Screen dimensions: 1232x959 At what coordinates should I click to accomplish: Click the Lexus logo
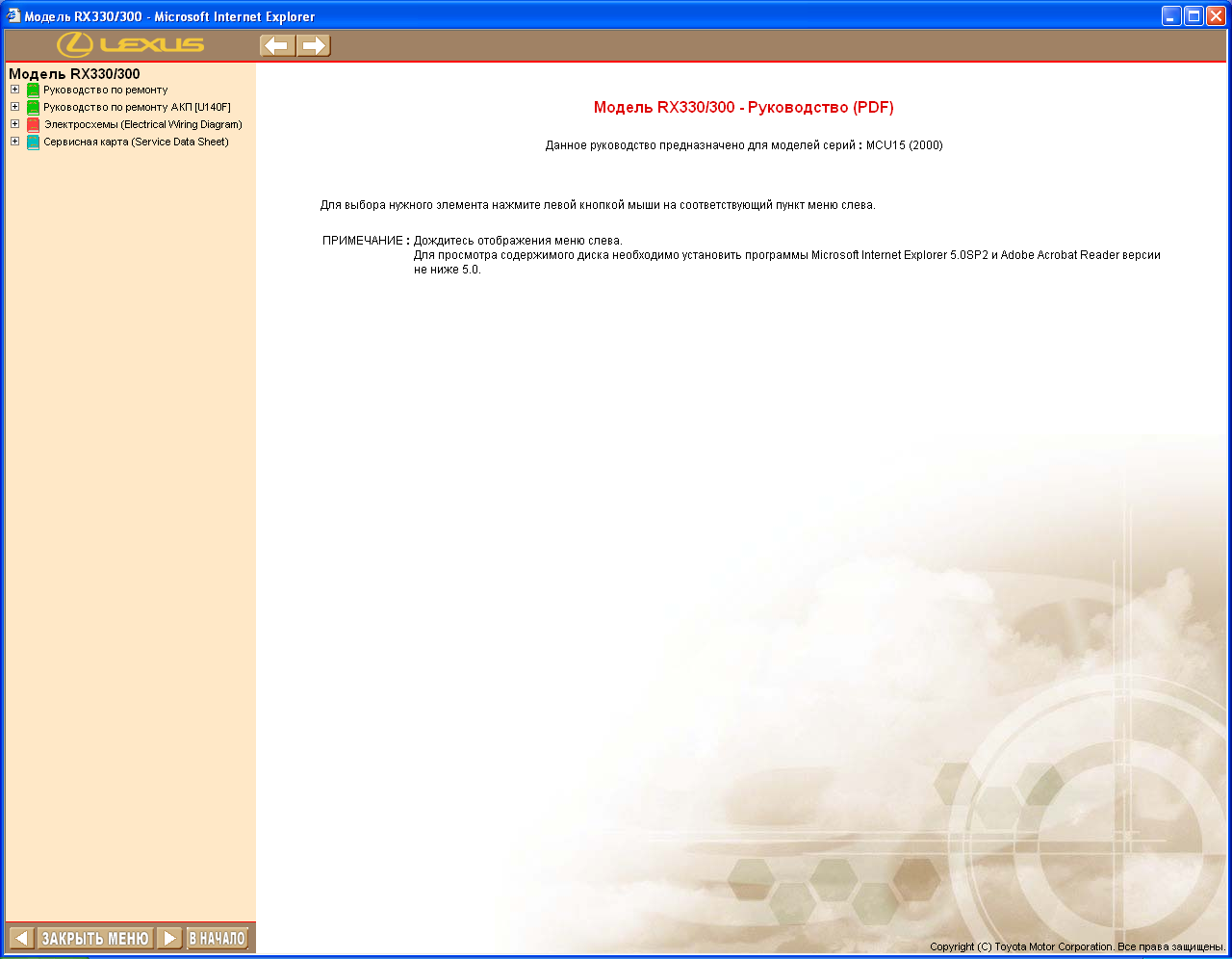point(130,44)
